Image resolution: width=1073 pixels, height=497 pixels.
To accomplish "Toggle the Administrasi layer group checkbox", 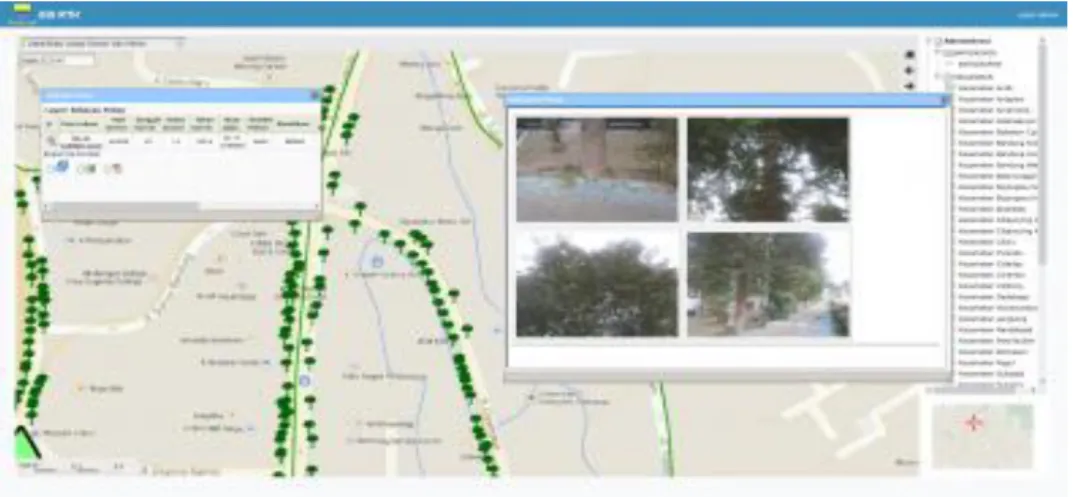I will click(939, 41).
